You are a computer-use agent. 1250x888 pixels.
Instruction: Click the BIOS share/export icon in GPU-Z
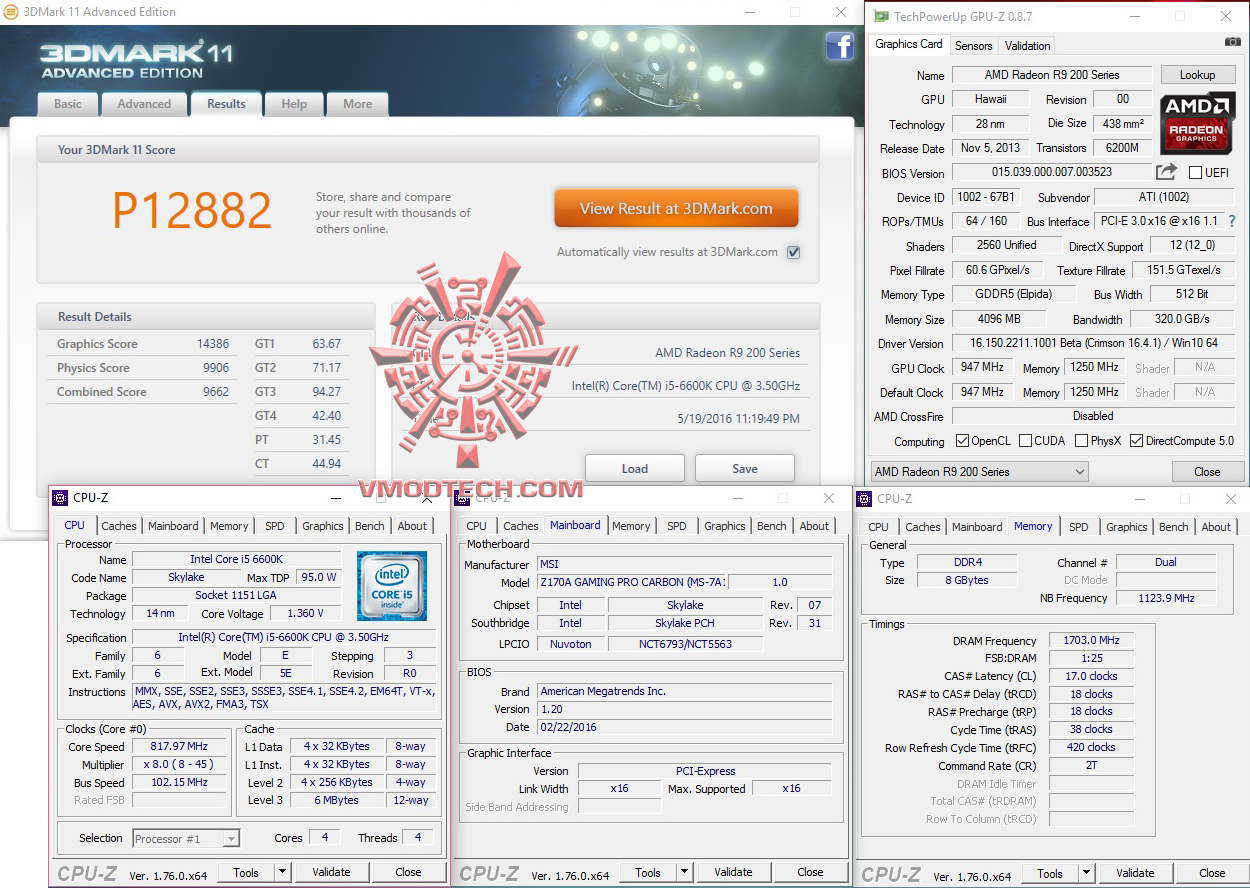[x=1166, y=172]
